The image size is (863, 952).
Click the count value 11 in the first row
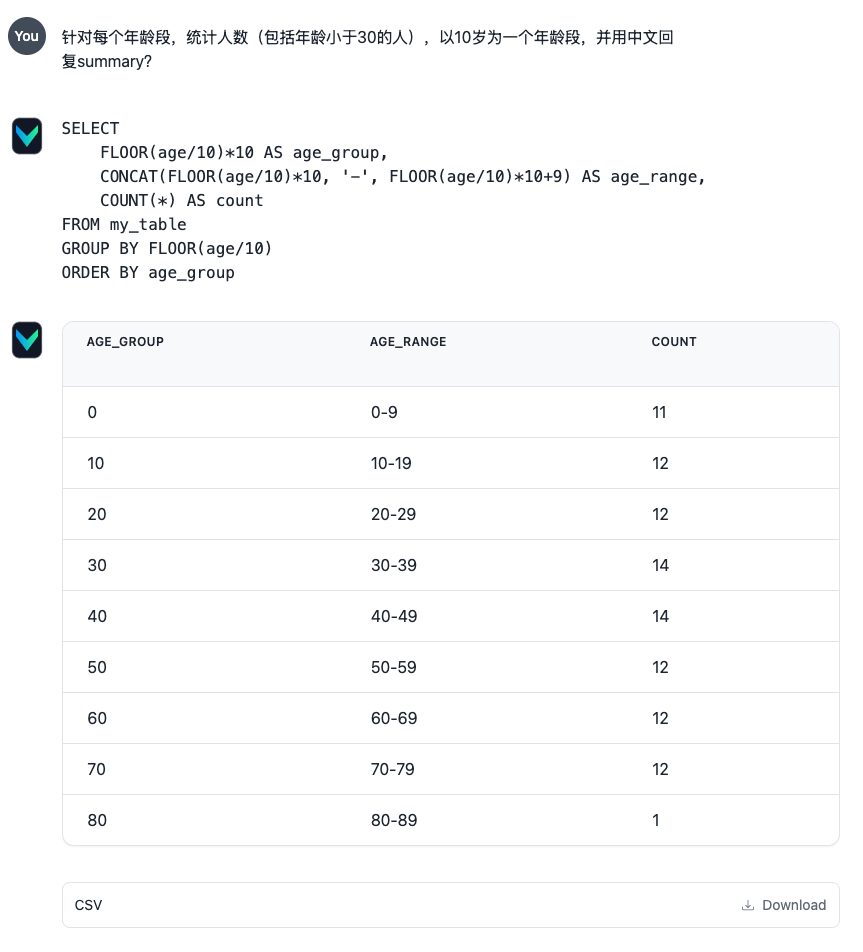click(660, 412)
